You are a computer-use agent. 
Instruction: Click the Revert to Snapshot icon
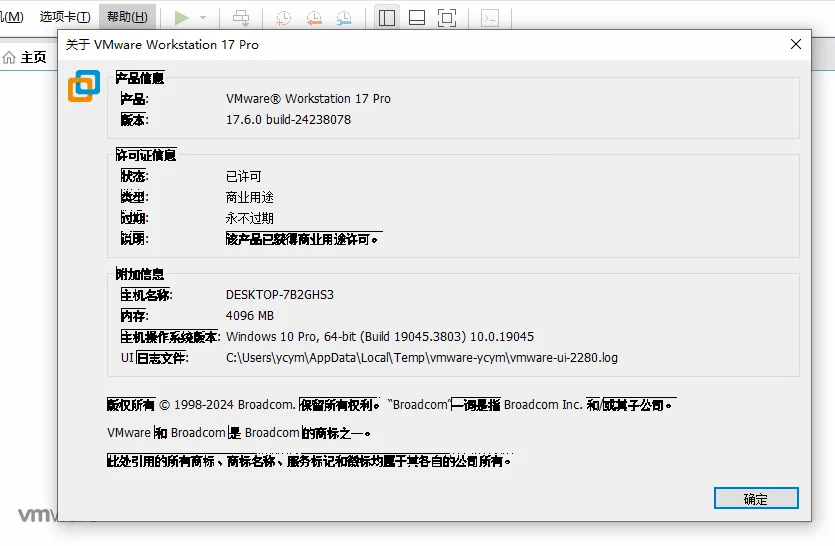[x=314, y=18]
